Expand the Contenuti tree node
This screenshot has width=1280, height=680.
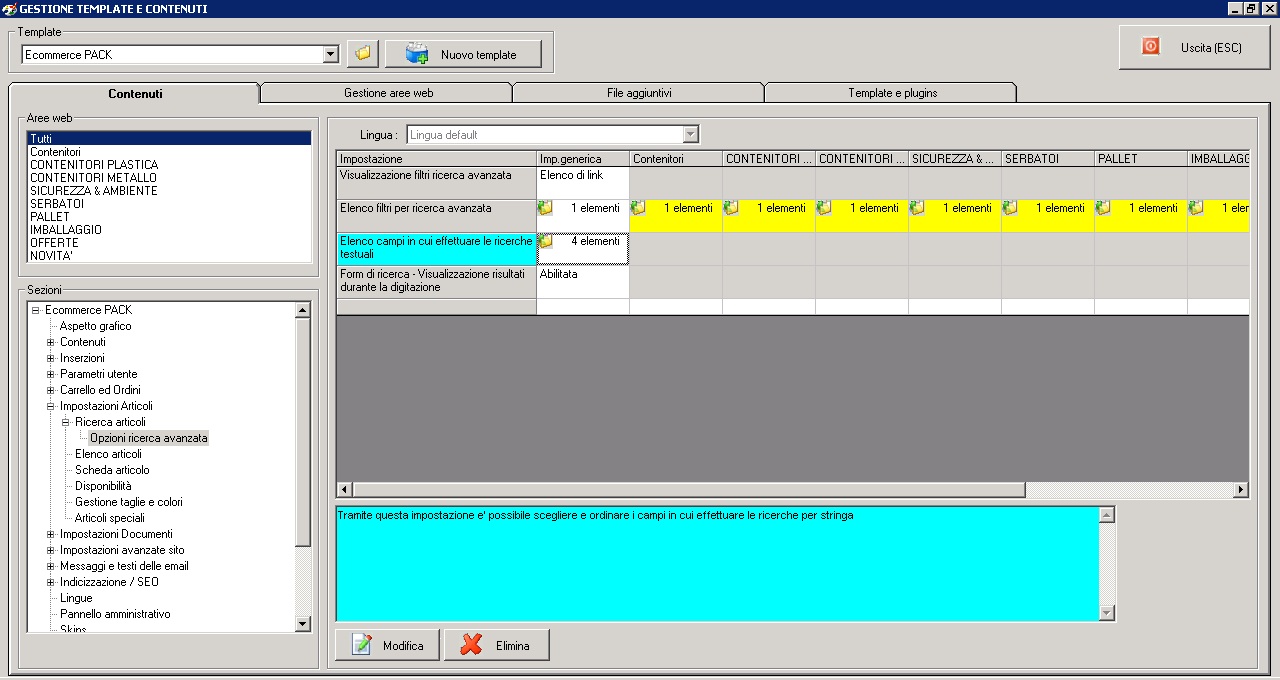[x=51, y=342]
